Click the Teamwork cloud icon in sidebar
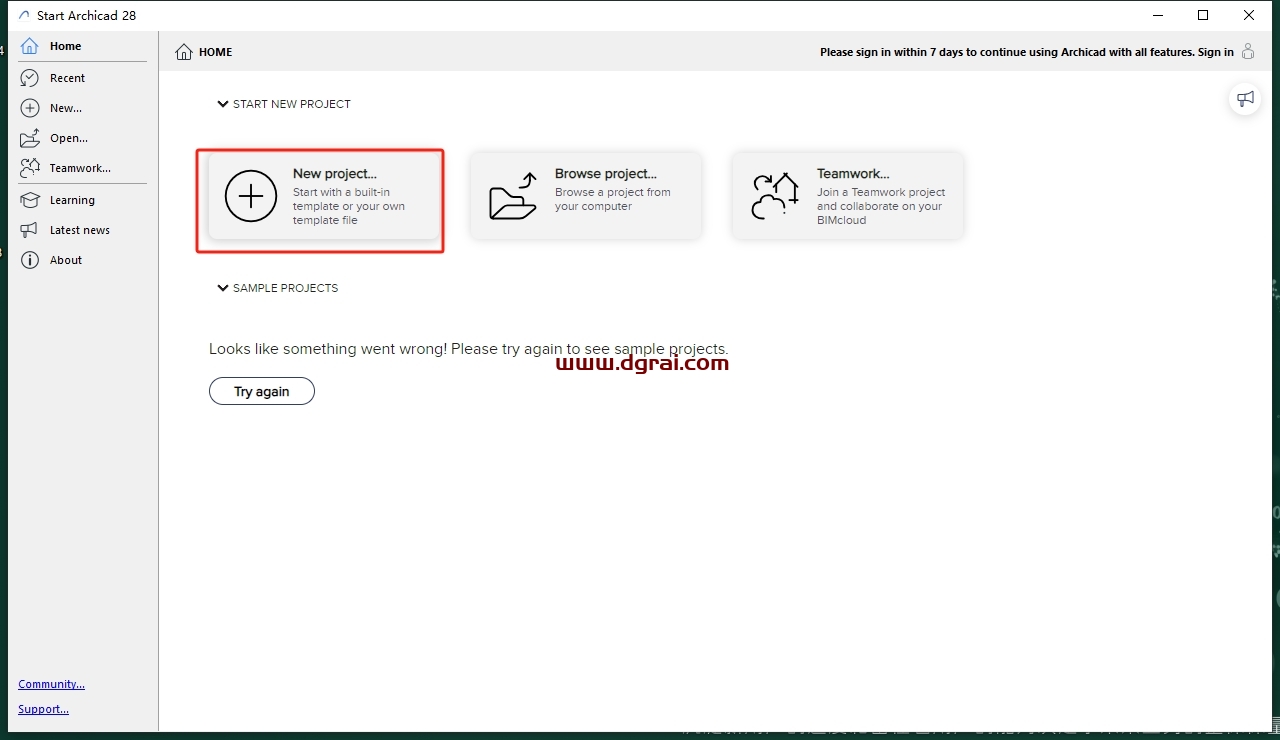This screenshot has height=740, width=1280. (30, 168)
